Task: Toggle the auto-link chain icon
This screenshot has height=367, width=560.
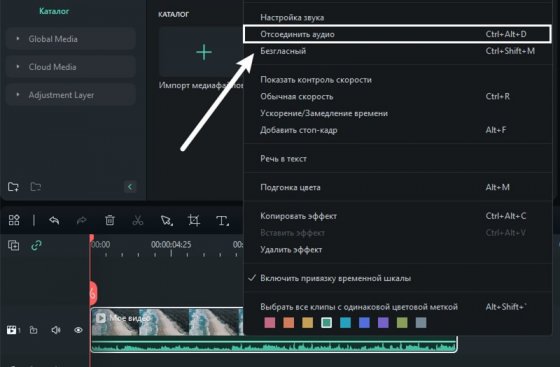Action: pyautogui.click(x=36, y=245)
